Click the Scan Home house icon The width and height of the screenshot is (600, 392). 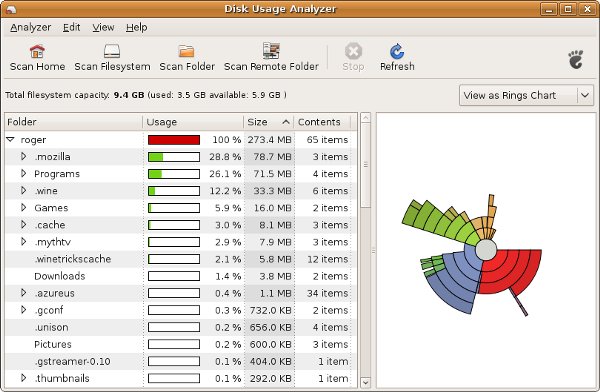pos(37,51)
